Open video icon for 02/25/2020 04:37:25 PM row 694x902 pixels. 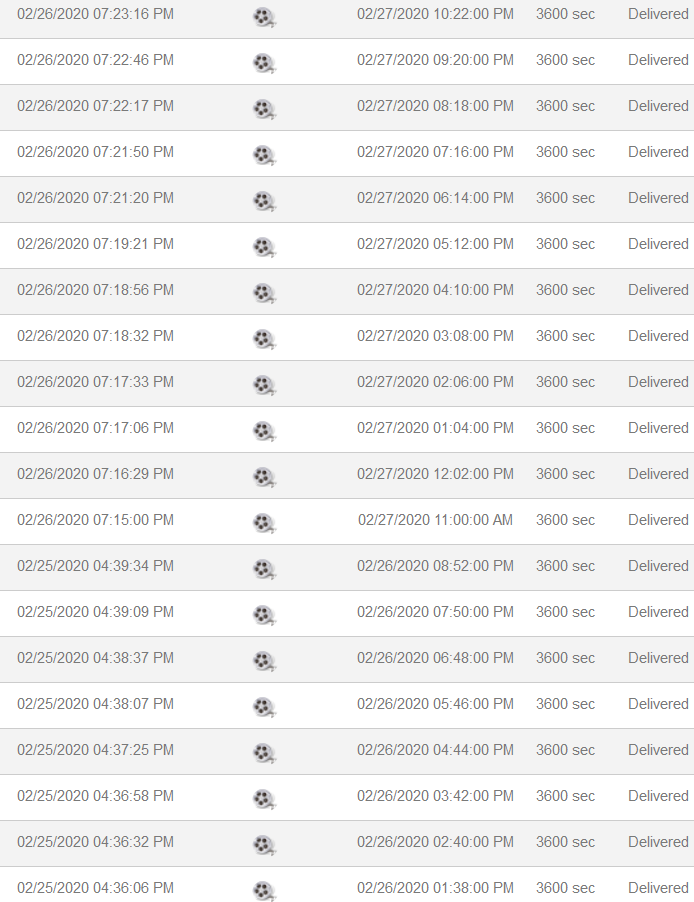coord(263,752)
